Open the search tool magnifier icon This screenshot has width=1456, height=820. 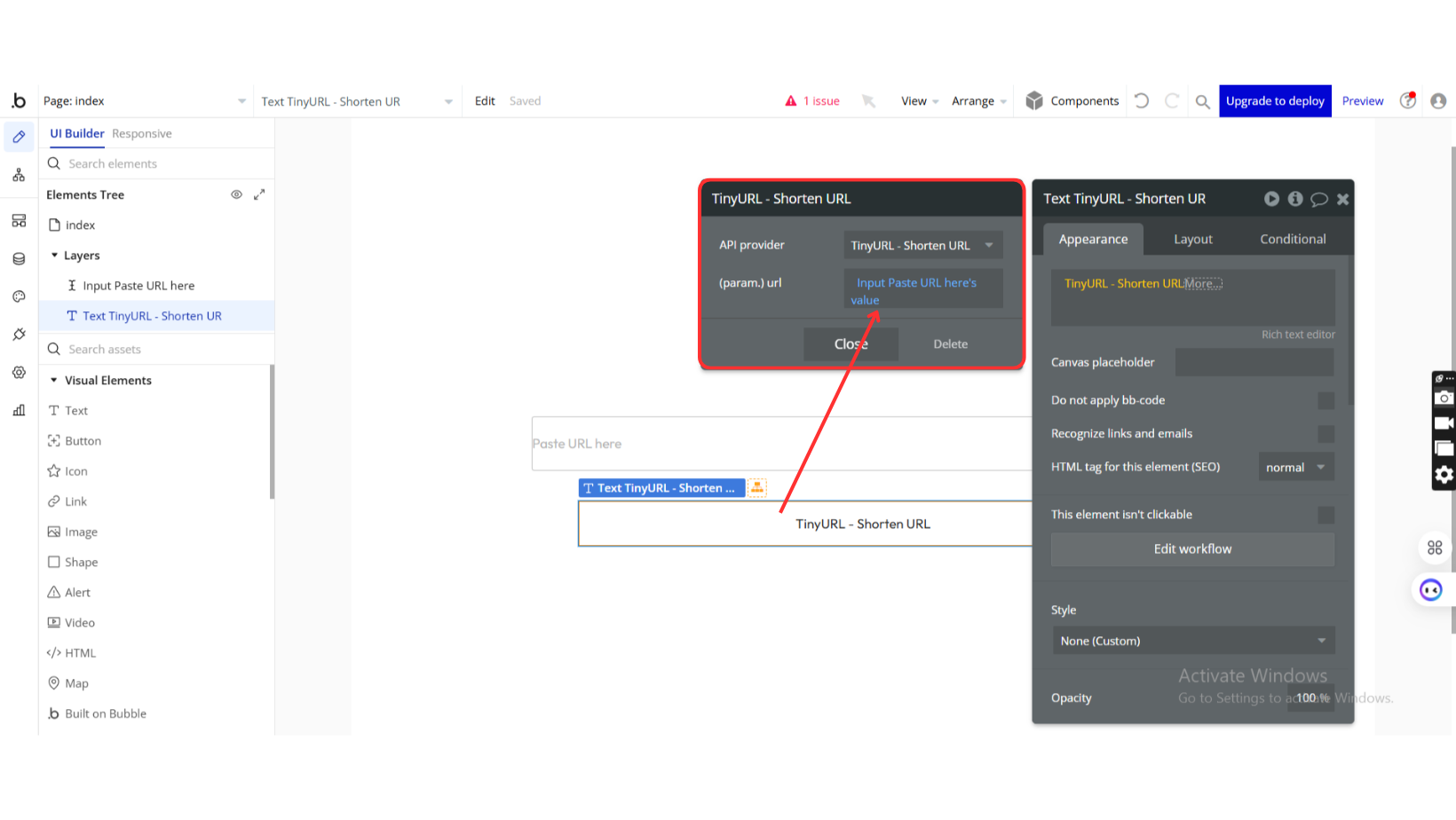1203,102
